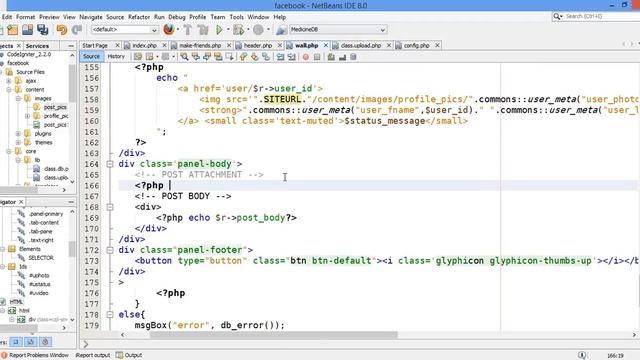This screenshot has width=640, height=360.
Task: Collapse code fold at line 178
Action: (110, 315)
